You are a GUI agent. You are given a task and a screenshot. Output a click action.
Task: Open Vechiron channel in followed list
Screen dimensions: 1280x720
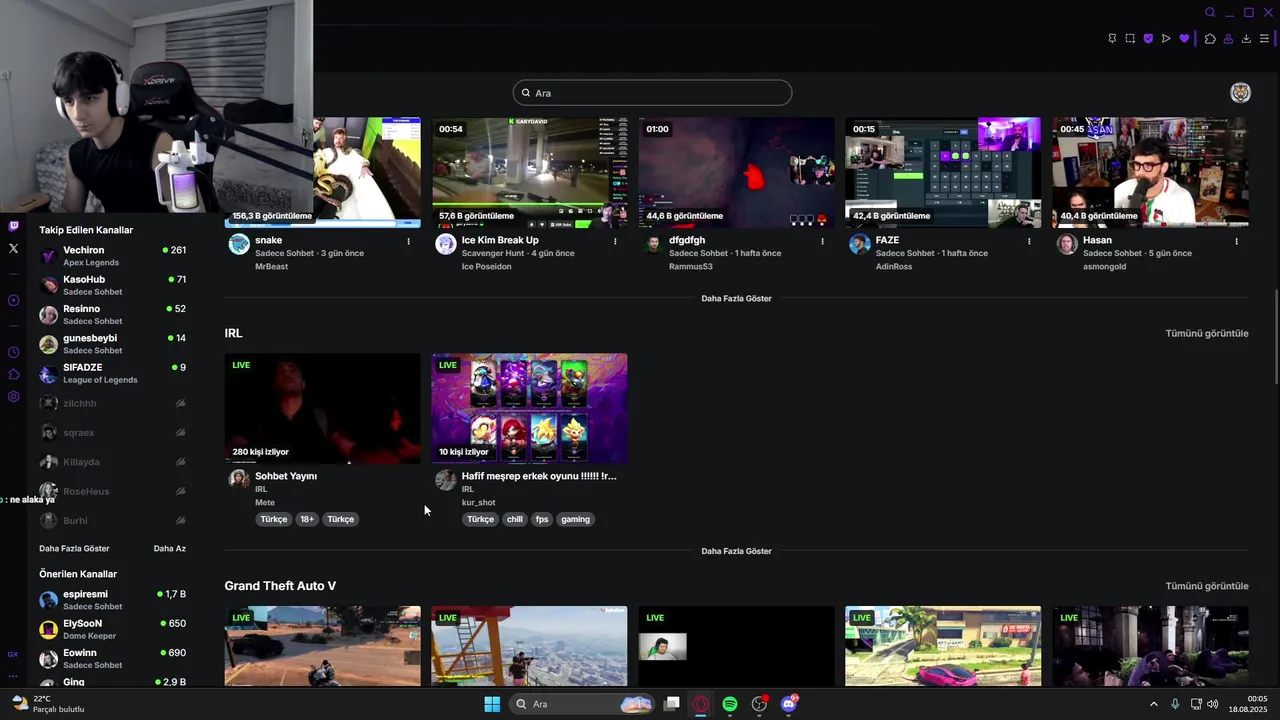coord(112,256)
